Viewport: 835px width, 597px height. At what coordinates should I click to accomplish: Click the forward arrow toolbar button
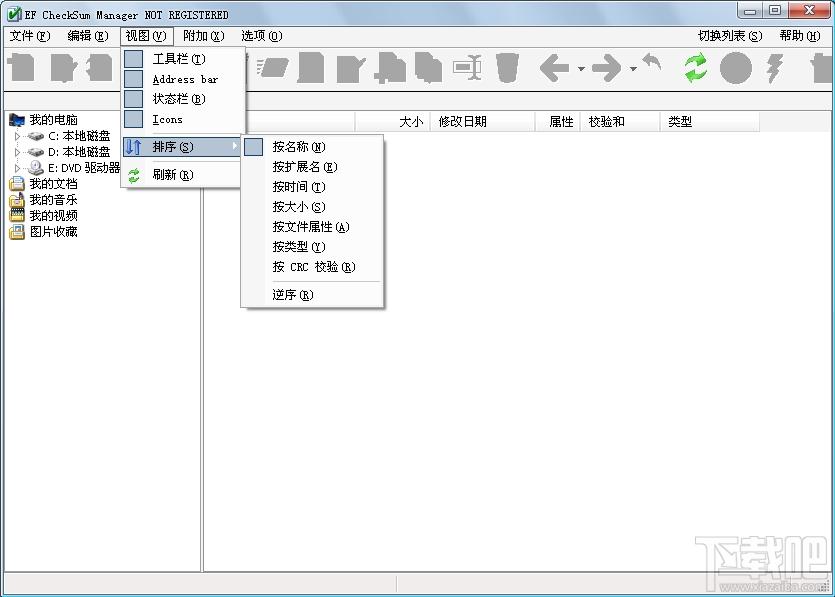click(607, 68)
